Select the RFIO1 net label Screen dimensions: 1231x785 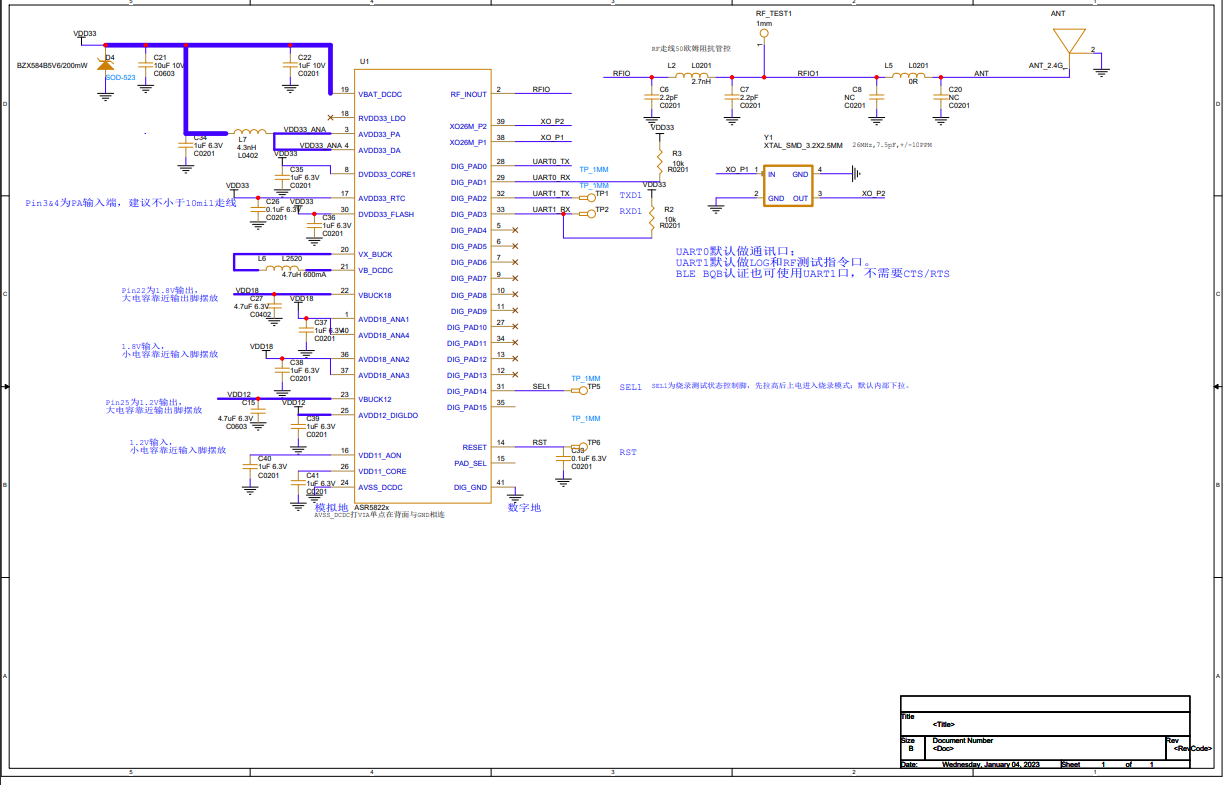808,73
